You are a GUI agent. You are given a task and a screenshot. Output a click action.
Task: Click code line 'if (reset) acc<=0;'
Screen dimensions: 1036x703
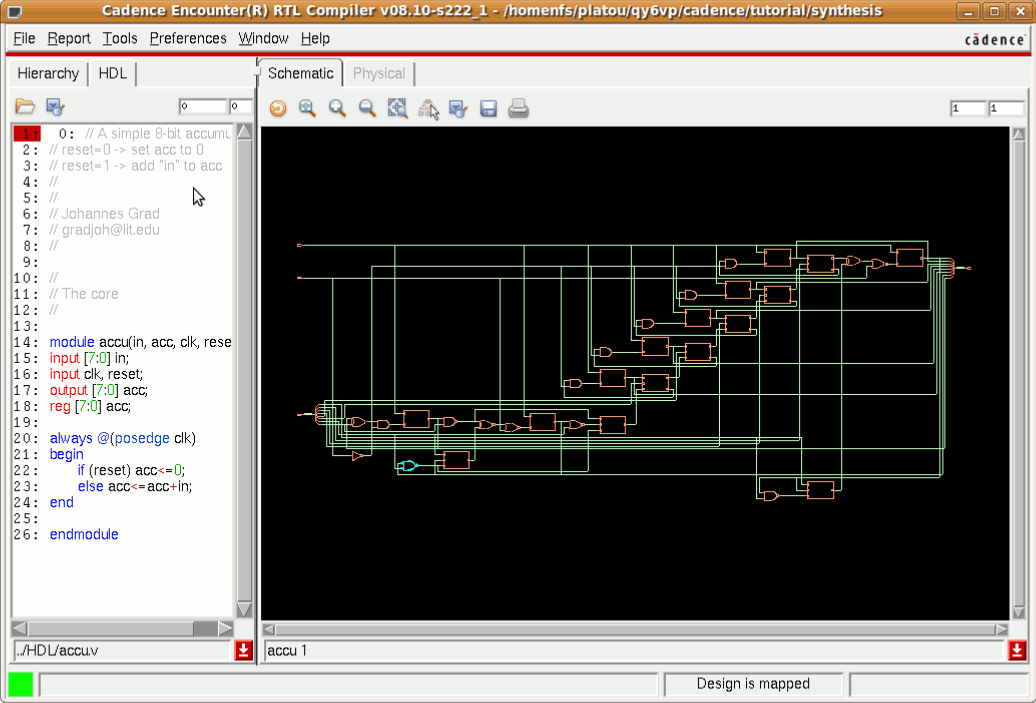(131, 470)
